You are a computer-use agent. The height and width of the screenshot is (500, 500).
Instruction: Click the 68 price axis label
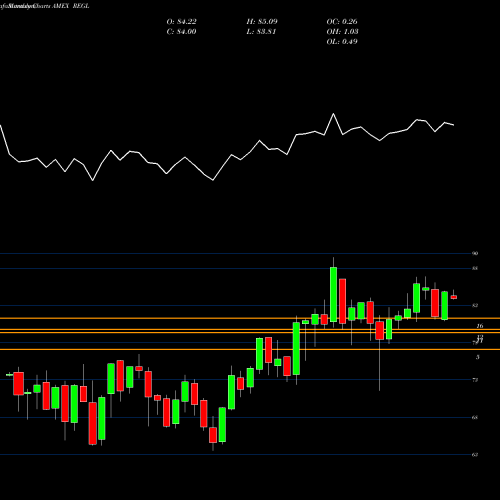475,417
